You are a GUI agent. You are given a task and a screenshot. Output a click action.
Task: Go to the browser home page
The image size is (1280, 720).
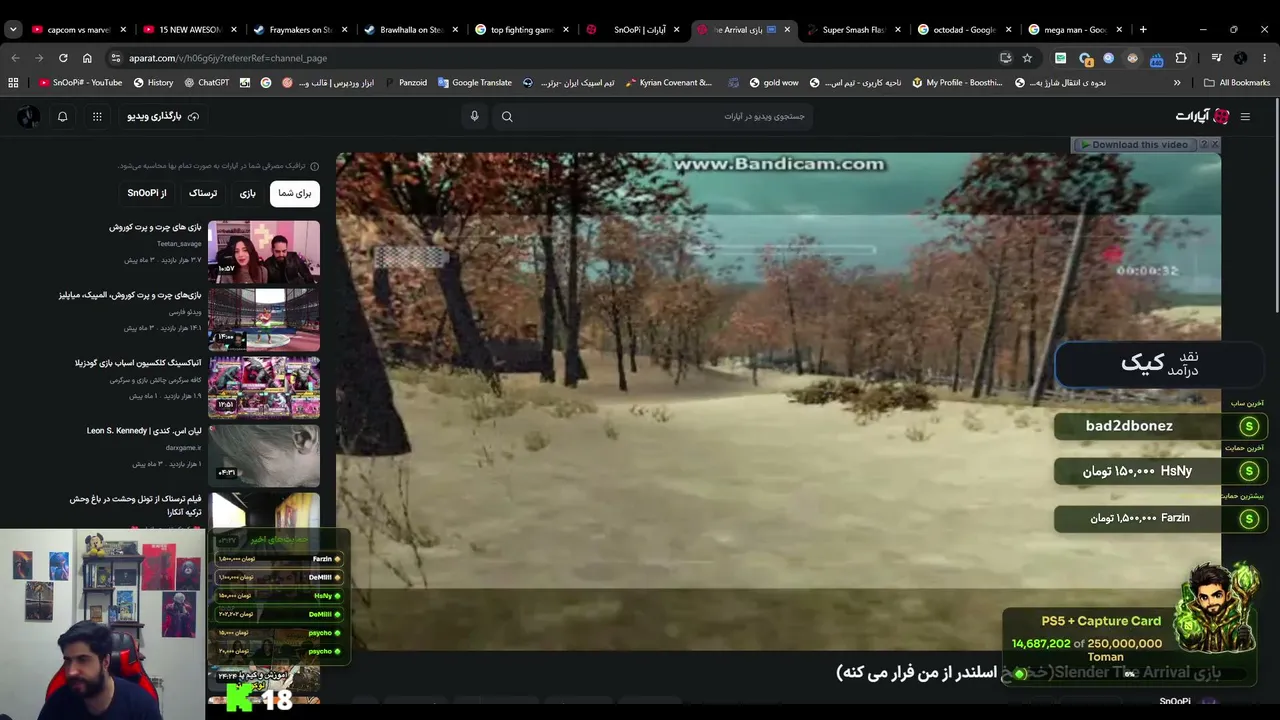point(87,58)
